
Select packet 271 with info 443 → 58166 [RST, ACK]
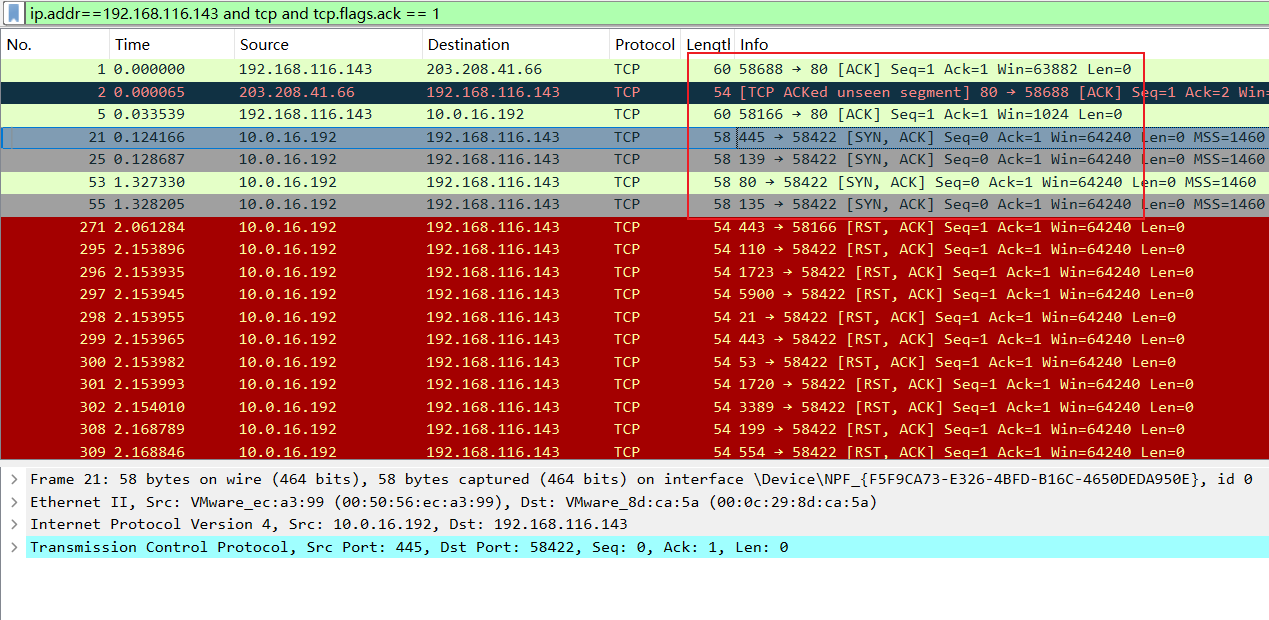pyautogui.click(x=634, y=227)
